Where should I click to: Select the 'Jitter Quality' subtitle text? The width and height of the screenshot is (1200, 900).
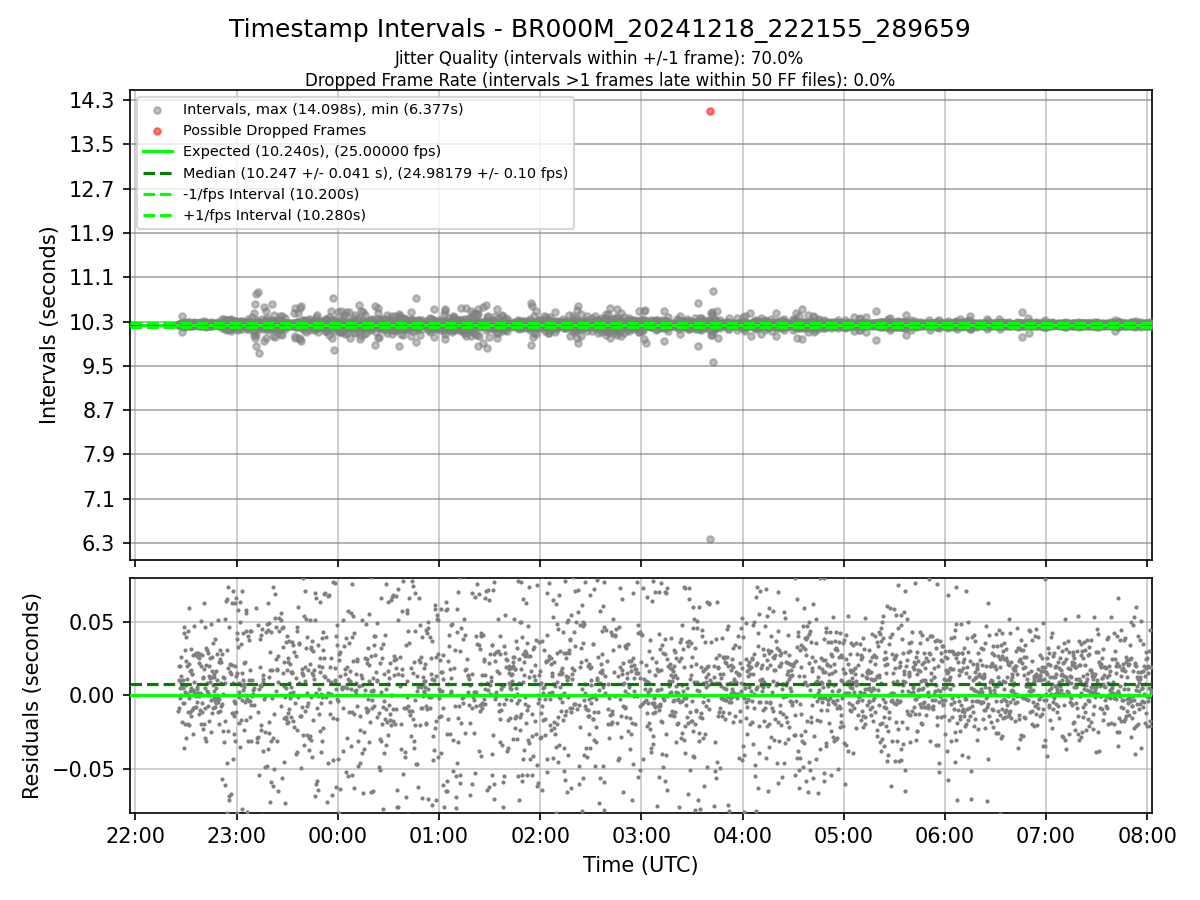point(600,58)
